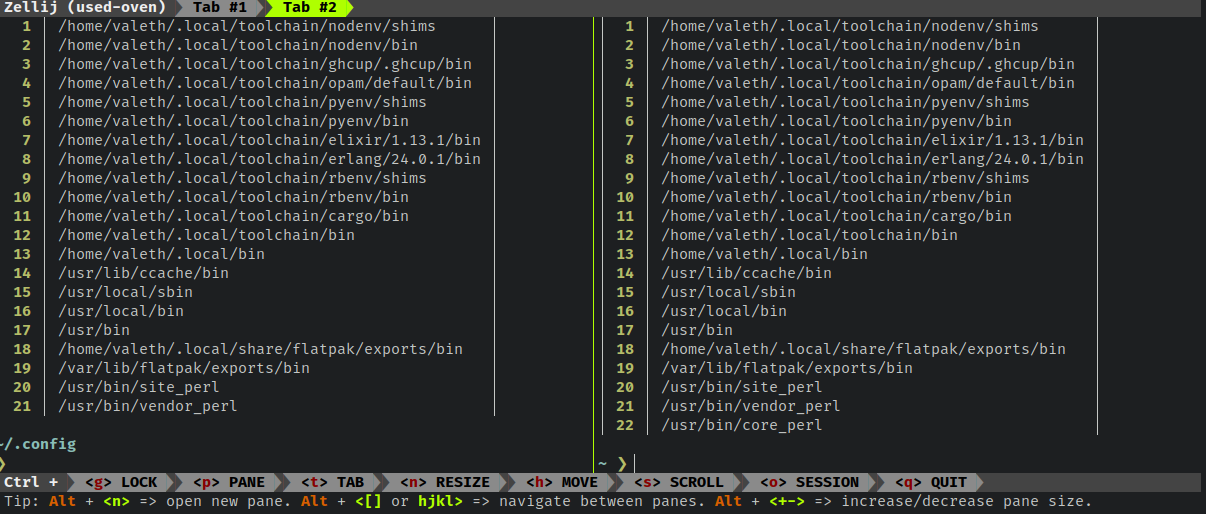Viewport: 1206px width, 514px height.
Task: Click right pane line /usr/bin/site_perl
Action: click(742, 387)
